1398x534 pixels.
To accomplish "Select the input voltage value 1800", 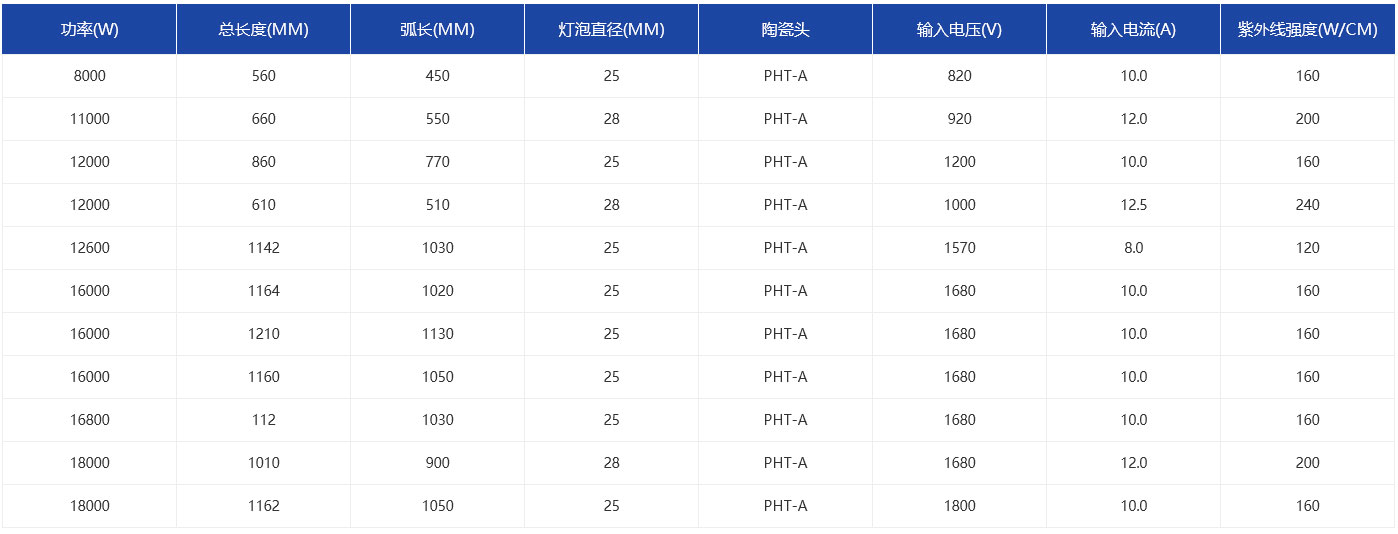I will coord(959,506).
